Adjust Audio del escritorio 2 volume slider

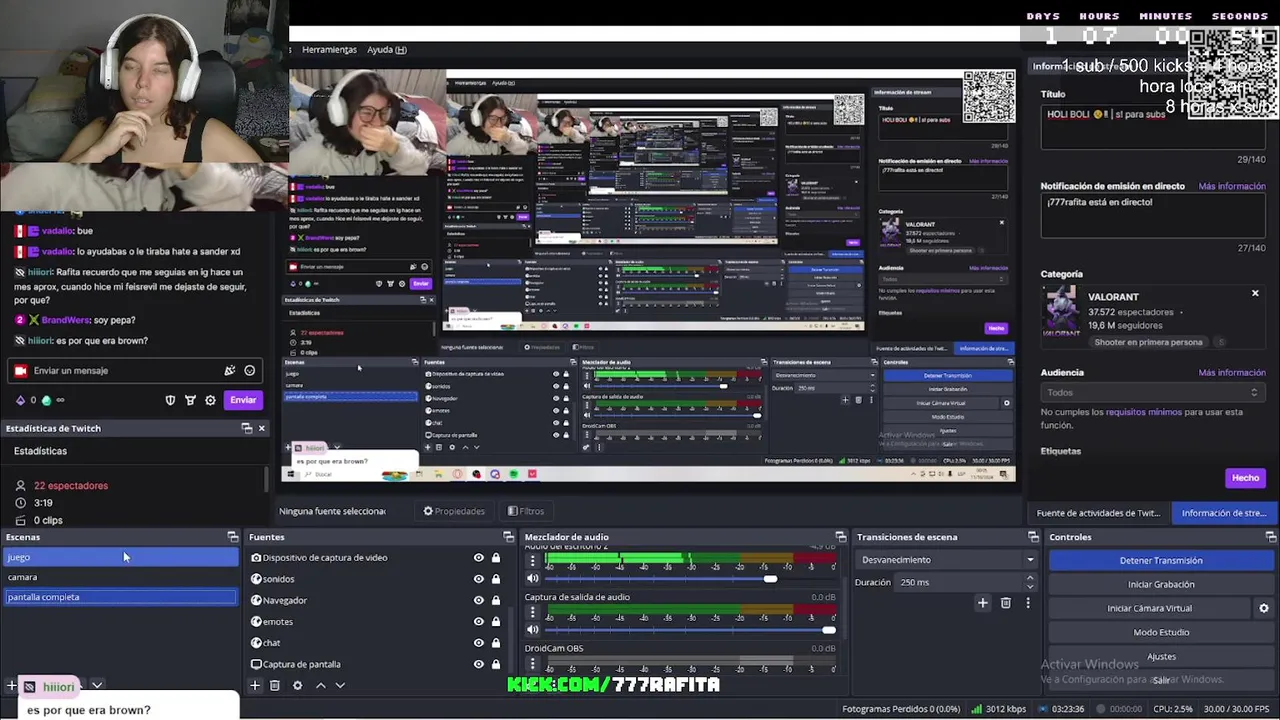point(769,579)
